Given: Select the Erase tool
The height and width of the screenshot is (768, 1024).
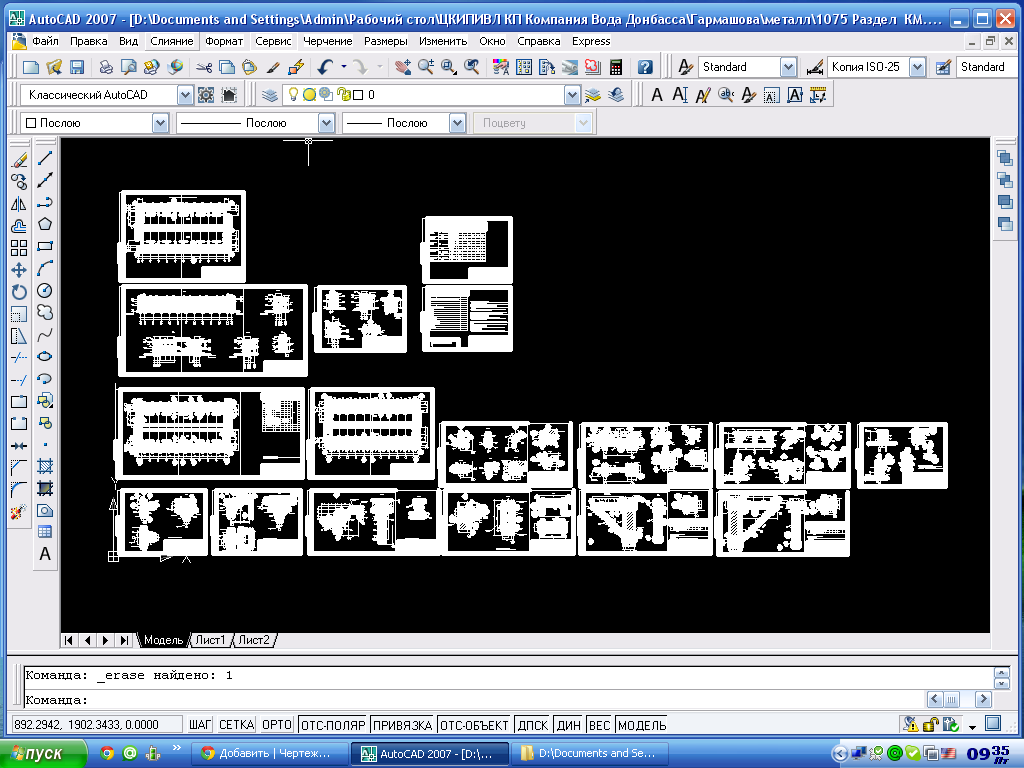Looking at the screenshot, I should [19, 159].
